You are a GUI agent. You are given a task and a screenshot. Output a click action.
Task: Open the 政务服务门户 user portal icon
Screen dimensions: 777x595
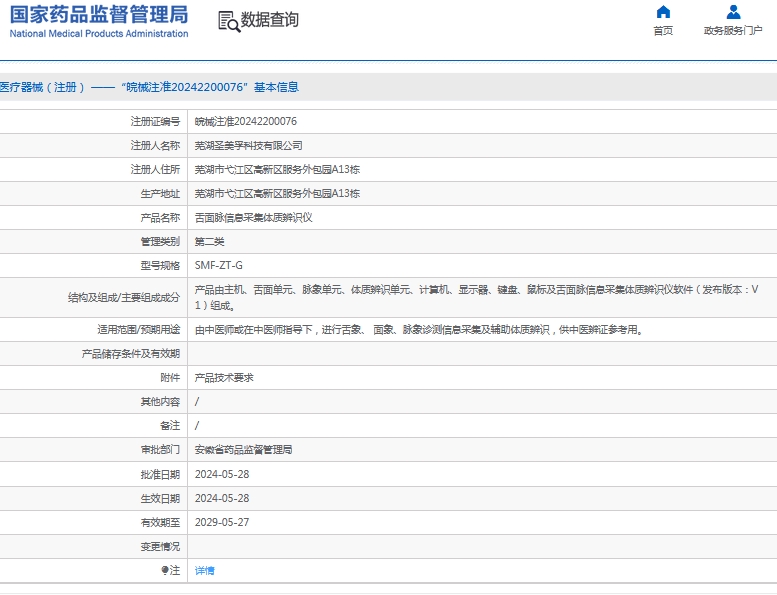(x=733, y=11)
